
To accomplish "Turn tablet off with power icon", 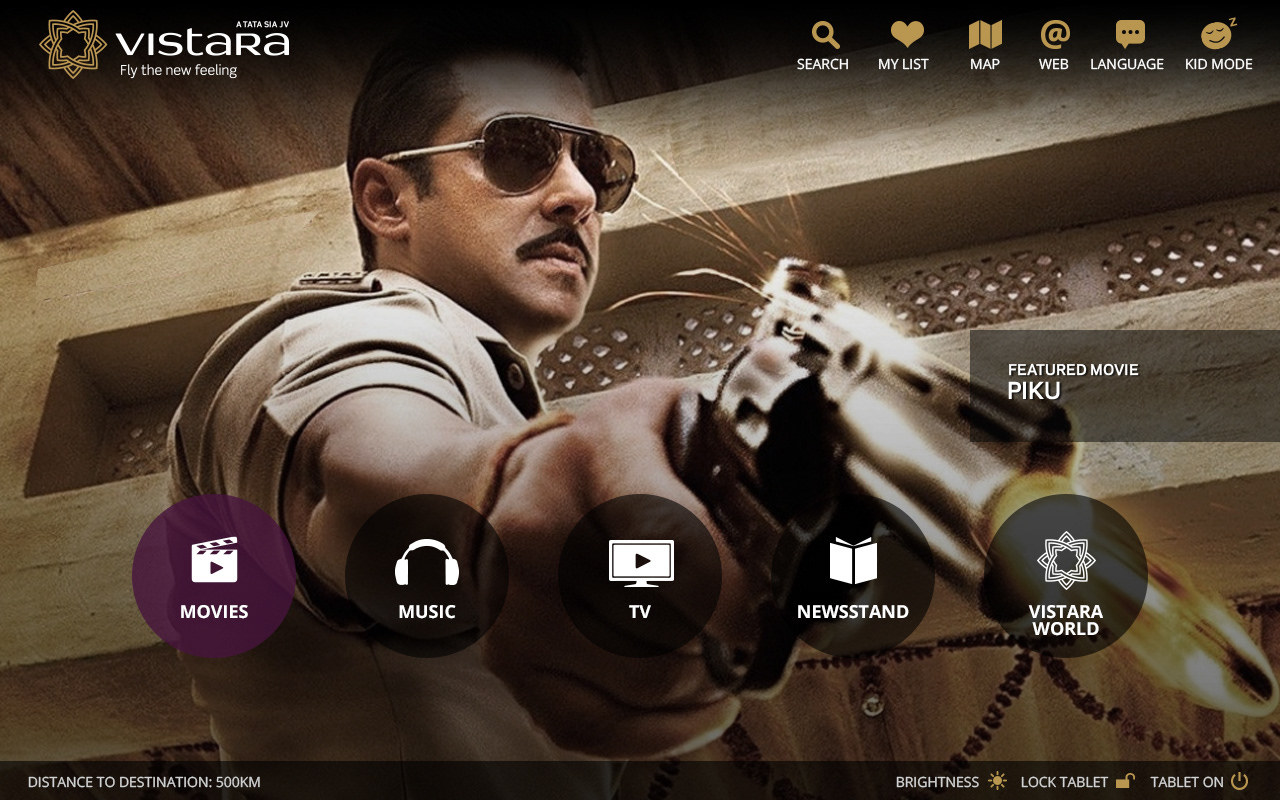I will pos(1239,781).
